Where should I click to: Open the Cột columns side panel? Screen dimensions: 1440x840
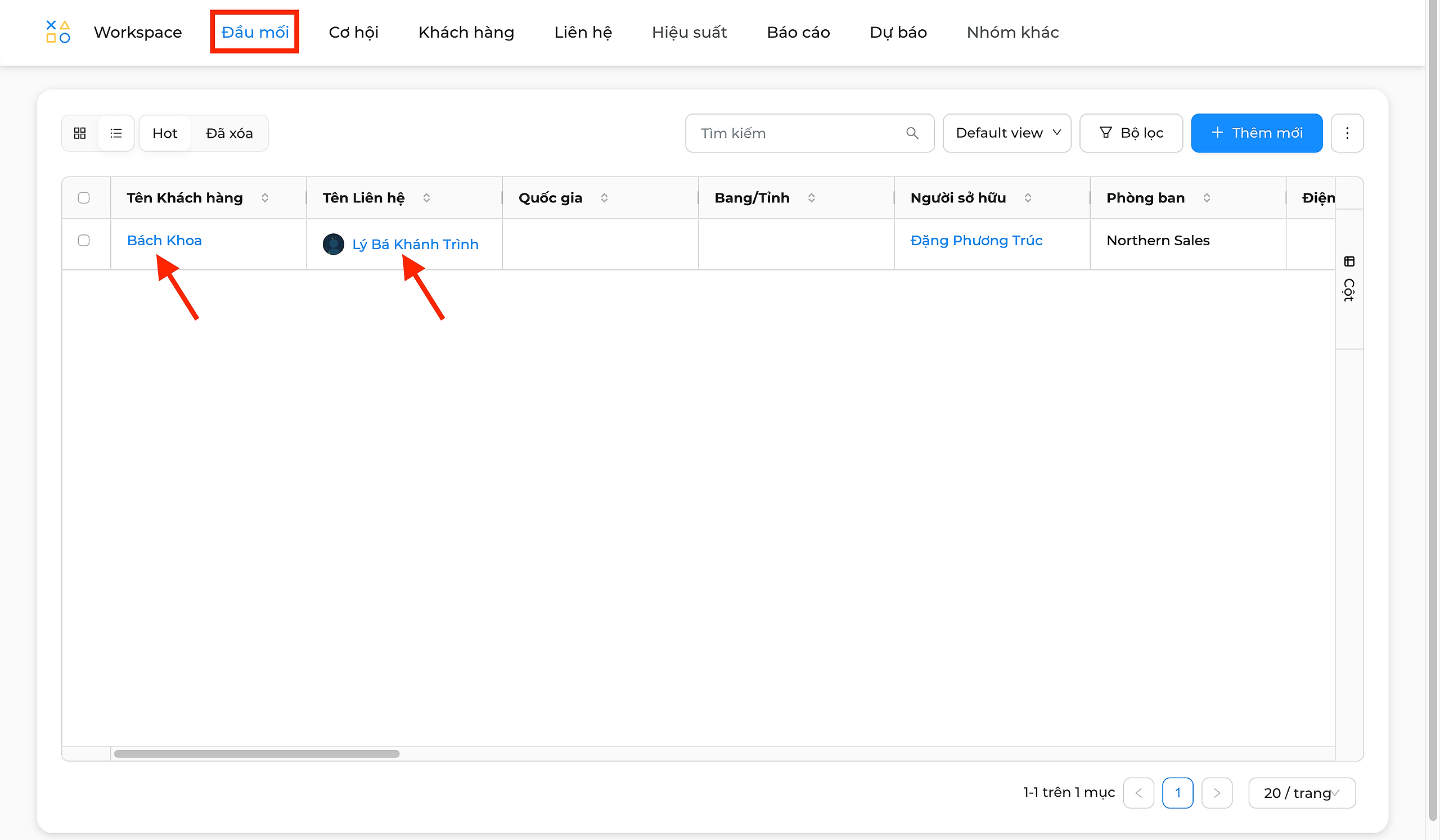(x=1349, y=279)
